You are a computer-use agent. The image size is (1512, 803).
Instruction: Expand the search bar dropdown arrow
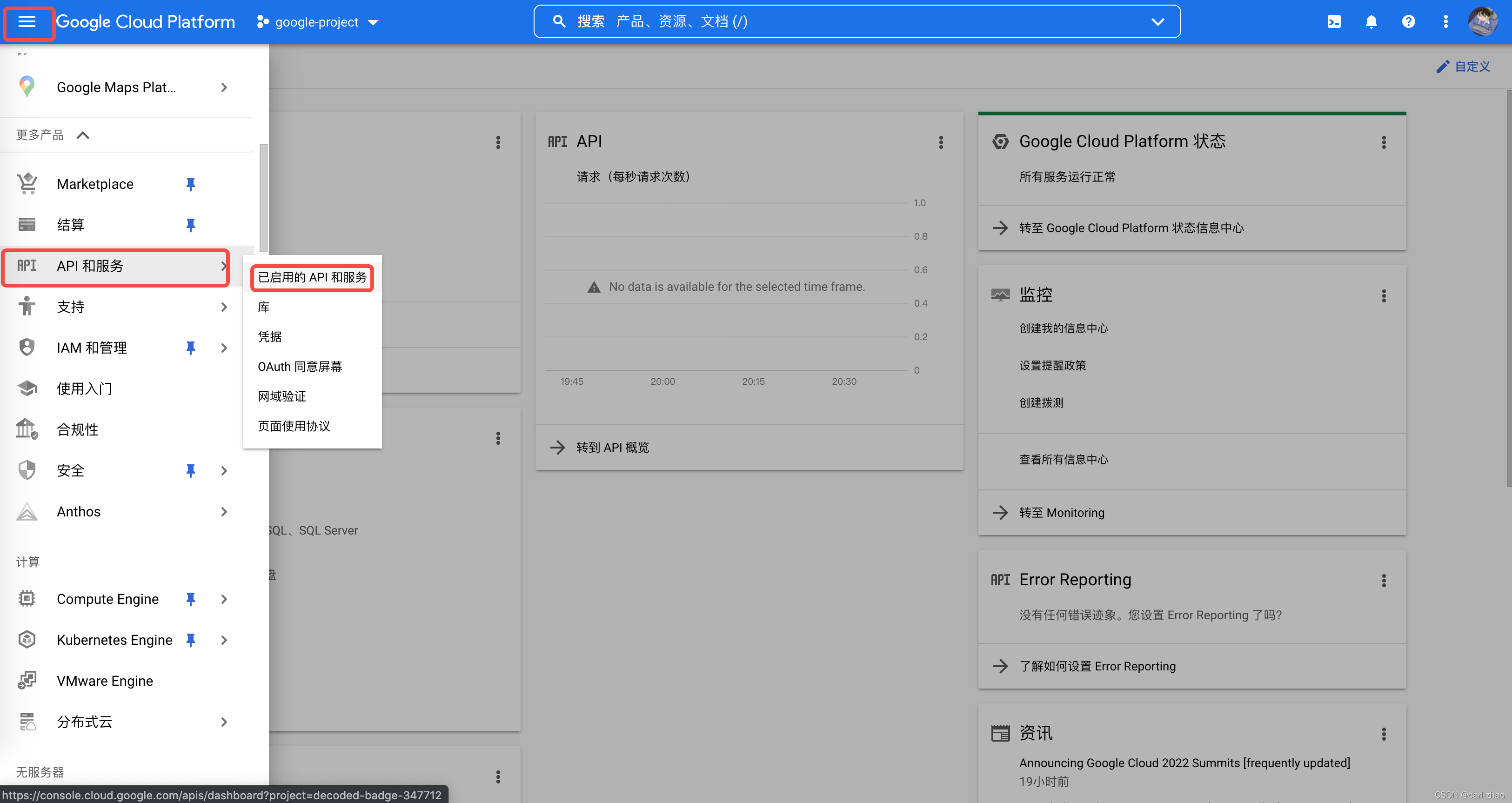coord(1157,22)
